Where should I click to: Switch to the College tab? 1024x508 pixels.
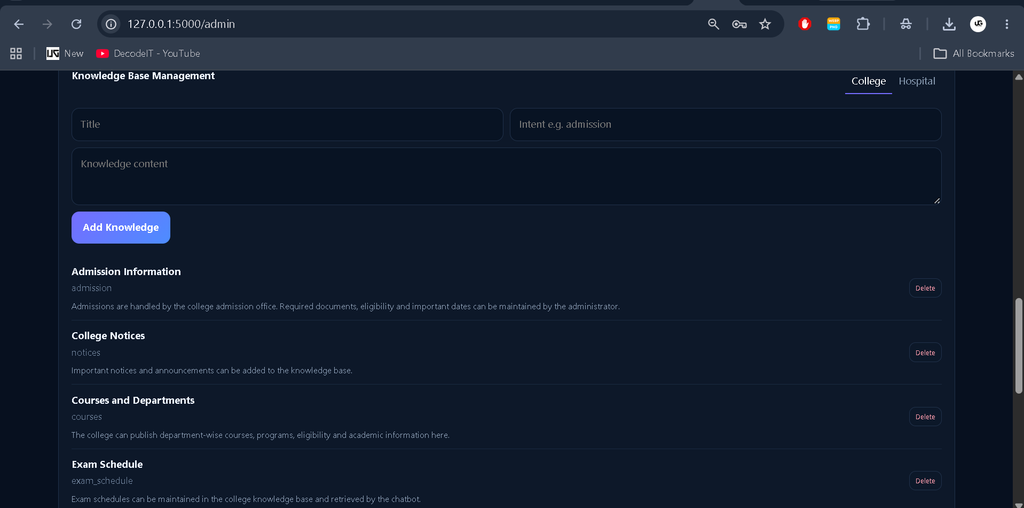point(869,82)
